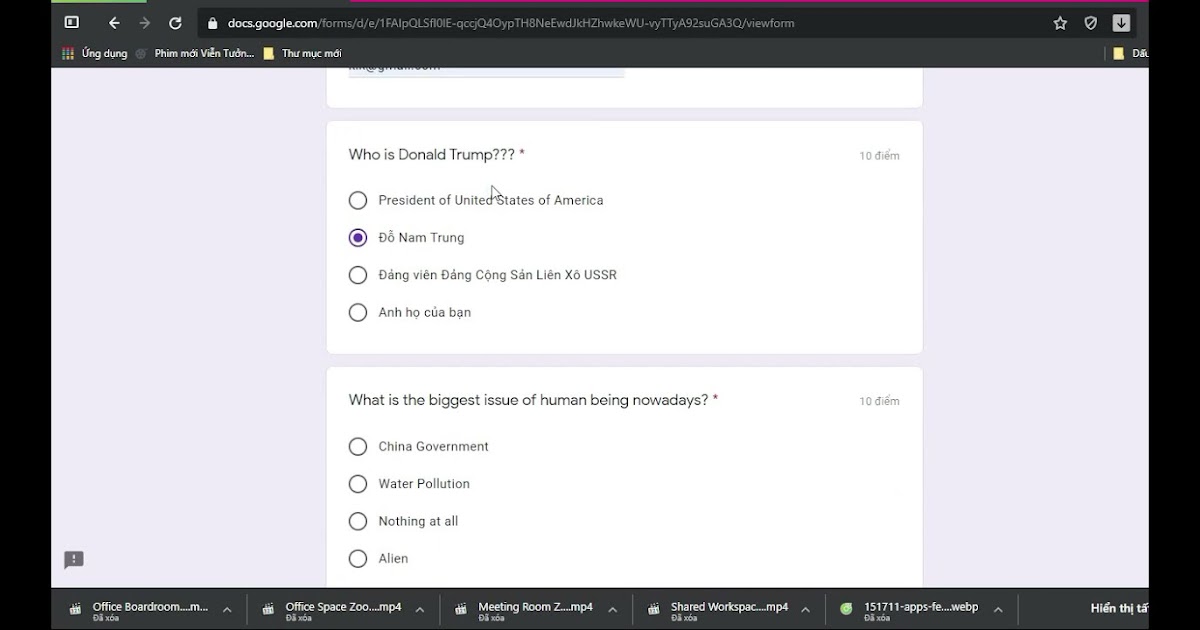Image resolution: width=1200 pixels, height=630 pixels.
Task: Click the email input field at top
Action: click(x=486, y=70)
